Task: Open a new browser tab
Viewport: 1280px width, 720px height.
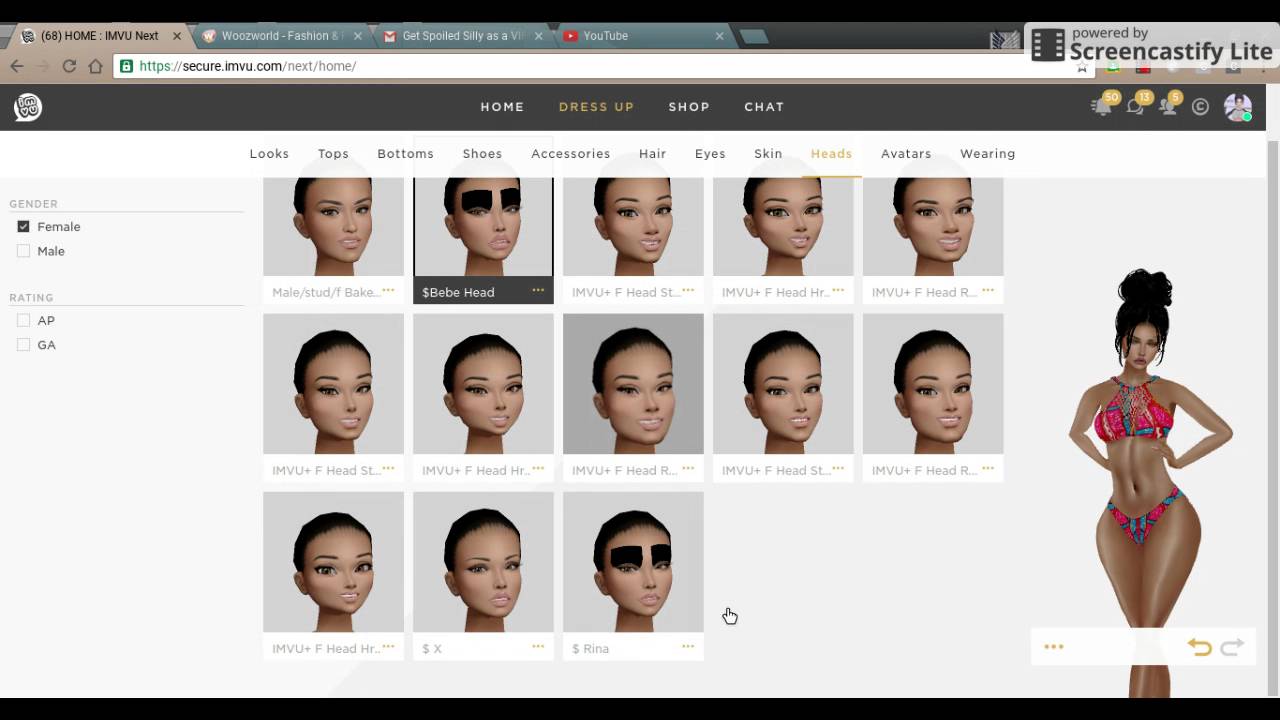Action: point(754,36)
